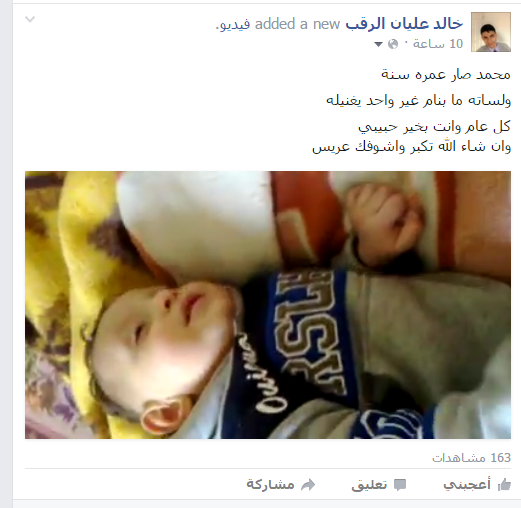This screenshot has height=508, width=521.
Task: Expand the privacy audience dropdown arrow
Action: coord(378,44)
